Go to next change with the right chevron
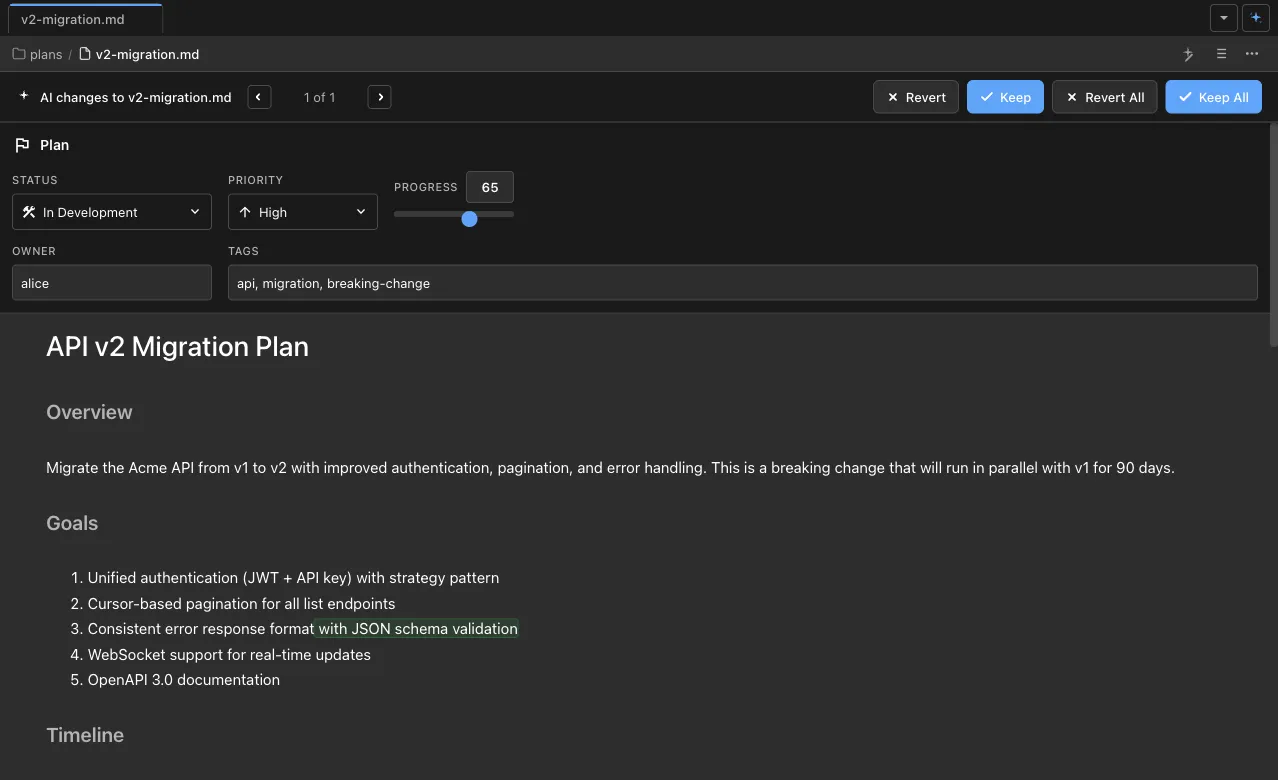The width and height of the screenshot is (1278, 780). tap(379, 97)
